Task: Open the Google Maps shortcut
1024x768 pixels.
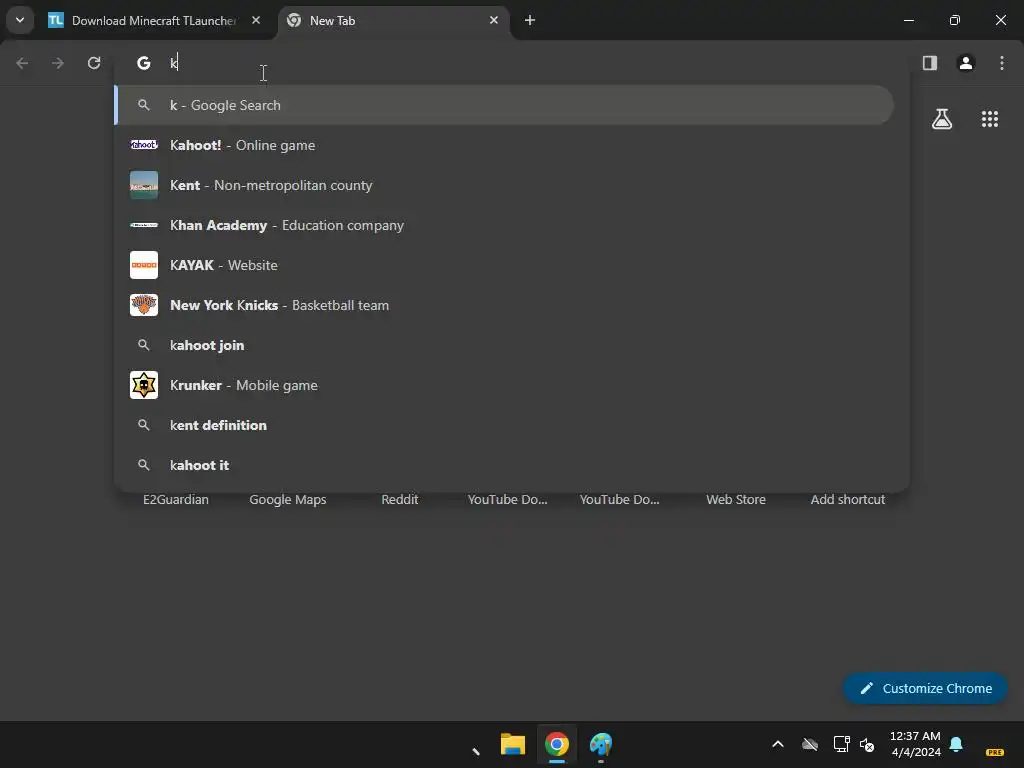Action: [x=288, y=500]
